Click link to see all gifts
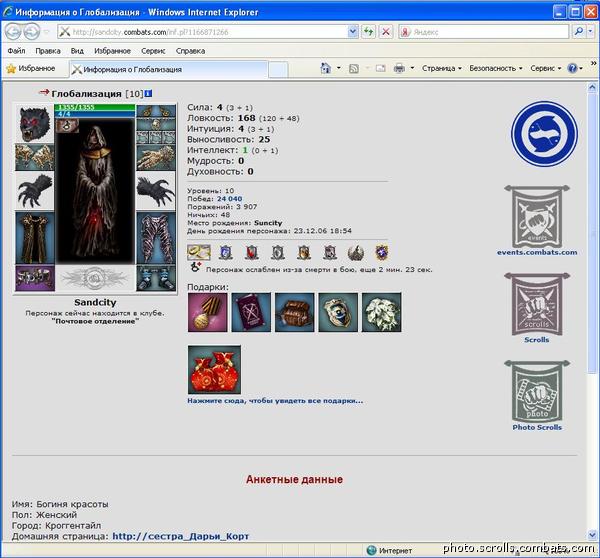Image resolution: width=600 pixels, height=558 pixels. coord(275,400)
